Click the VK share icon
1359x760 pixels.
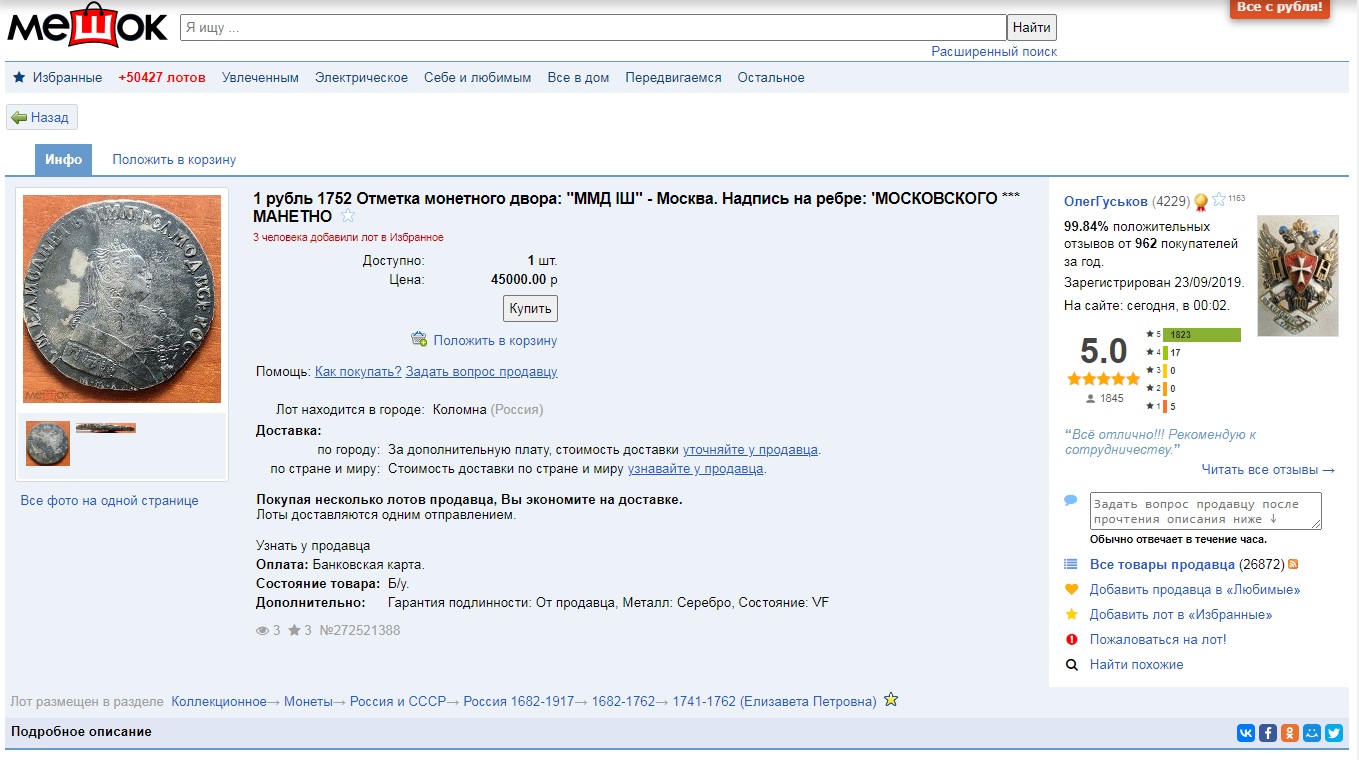coord(1246,733)
